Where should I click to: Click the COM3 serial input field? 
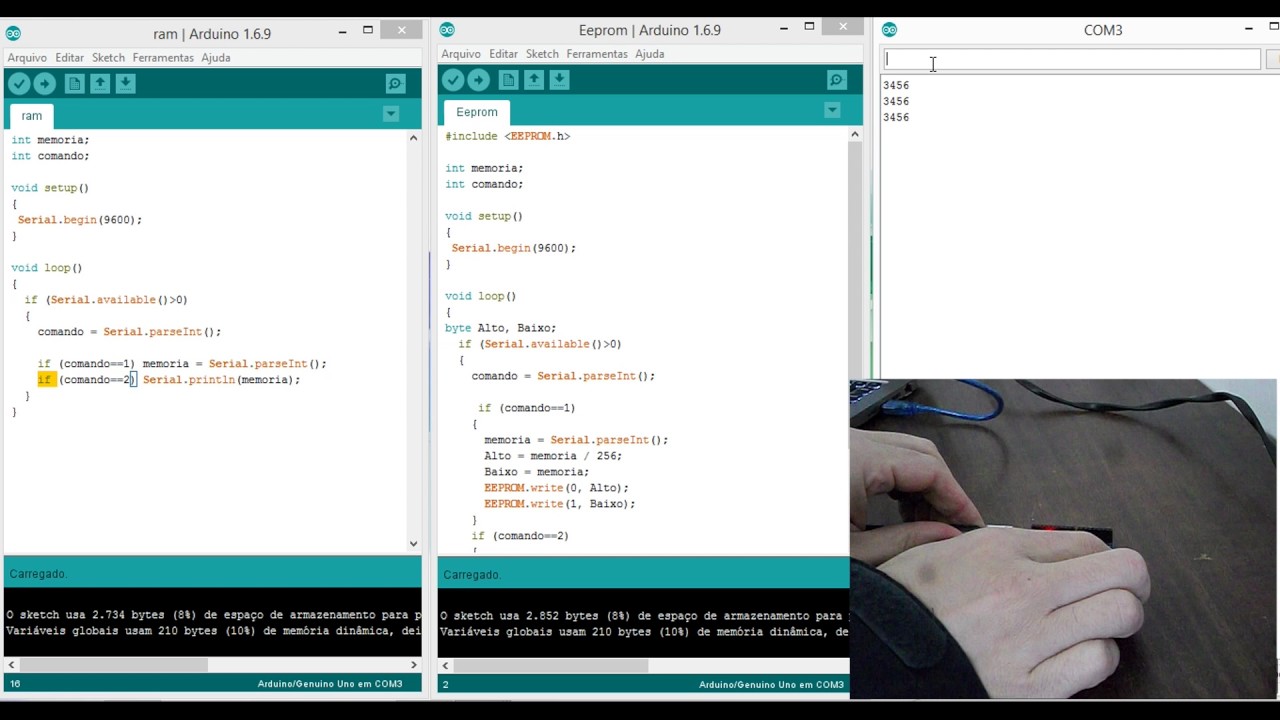click(1072, 60)
